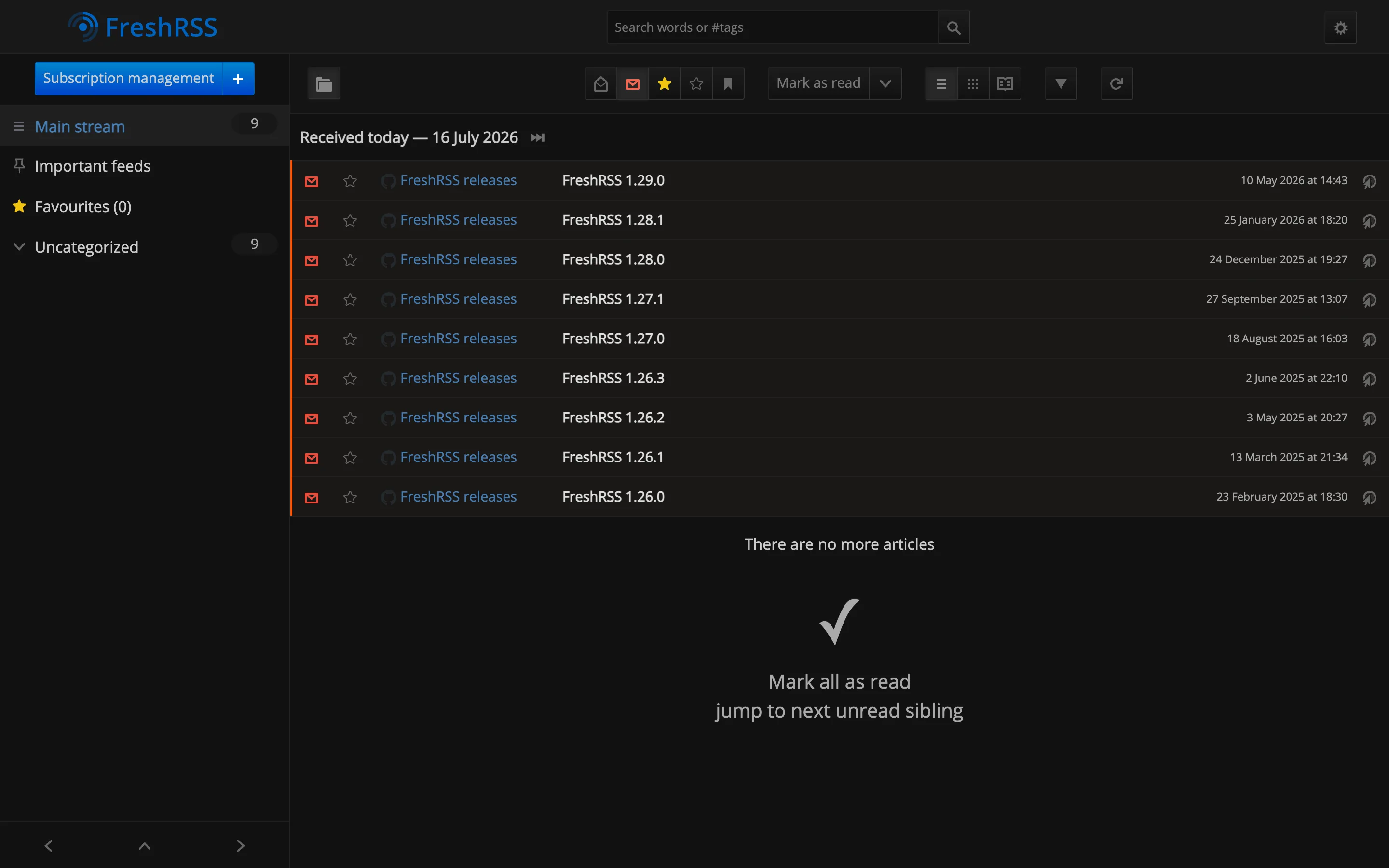Open feed link on FreshRSS 1.26.1 row
Screen dimensions: 1389x868
pos(449,457)
